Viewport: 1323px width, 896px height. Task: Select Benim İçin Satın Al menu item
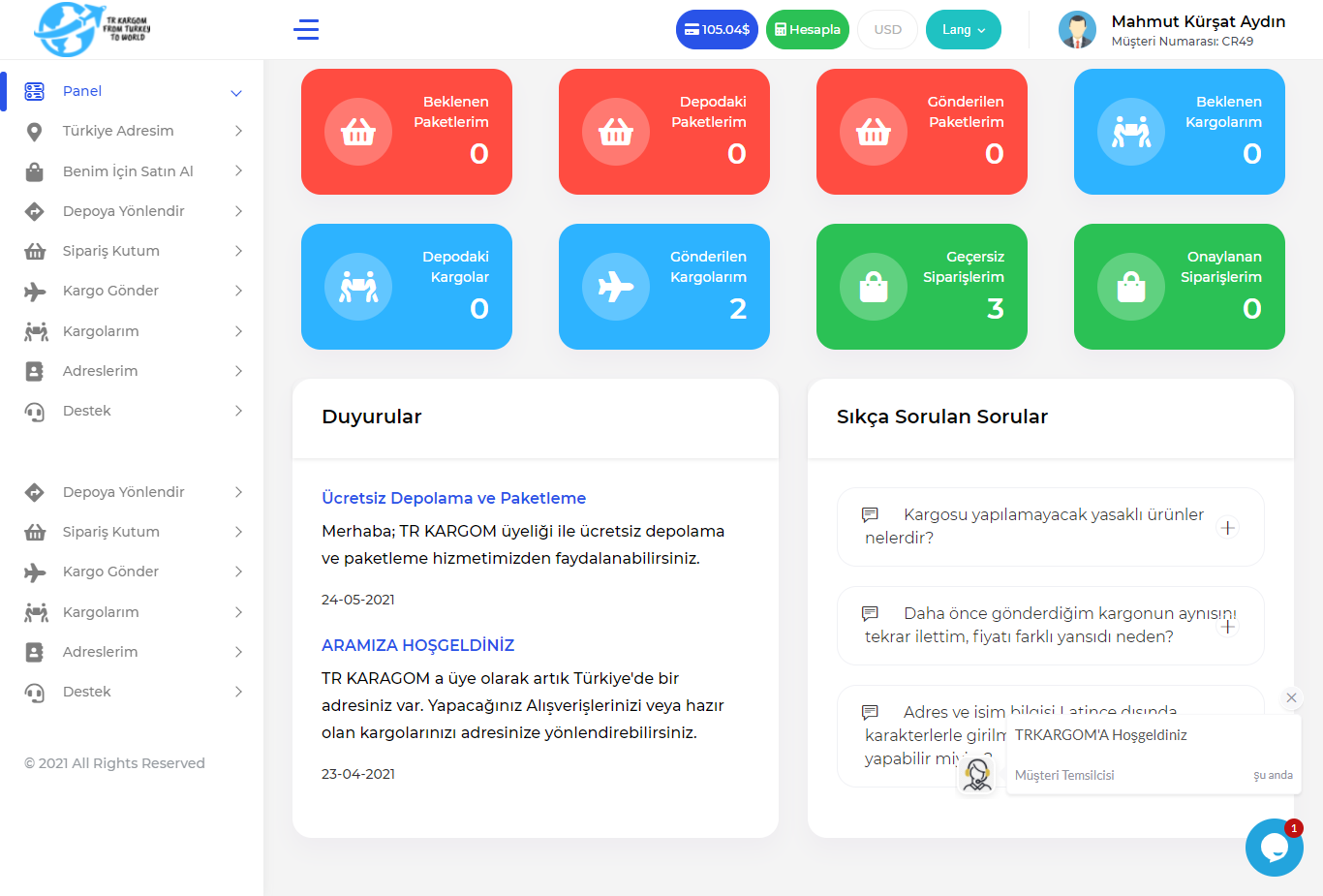point(128,171)
